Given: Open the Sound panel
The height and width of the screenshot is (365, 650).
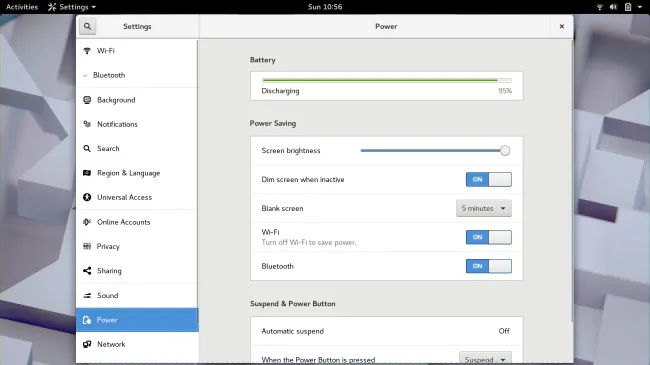Looking at the screenshot, I should pos(137,295).
